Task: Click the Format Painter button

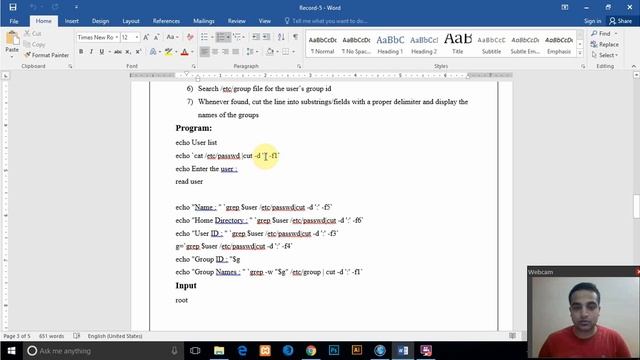Action: point(46,55)
